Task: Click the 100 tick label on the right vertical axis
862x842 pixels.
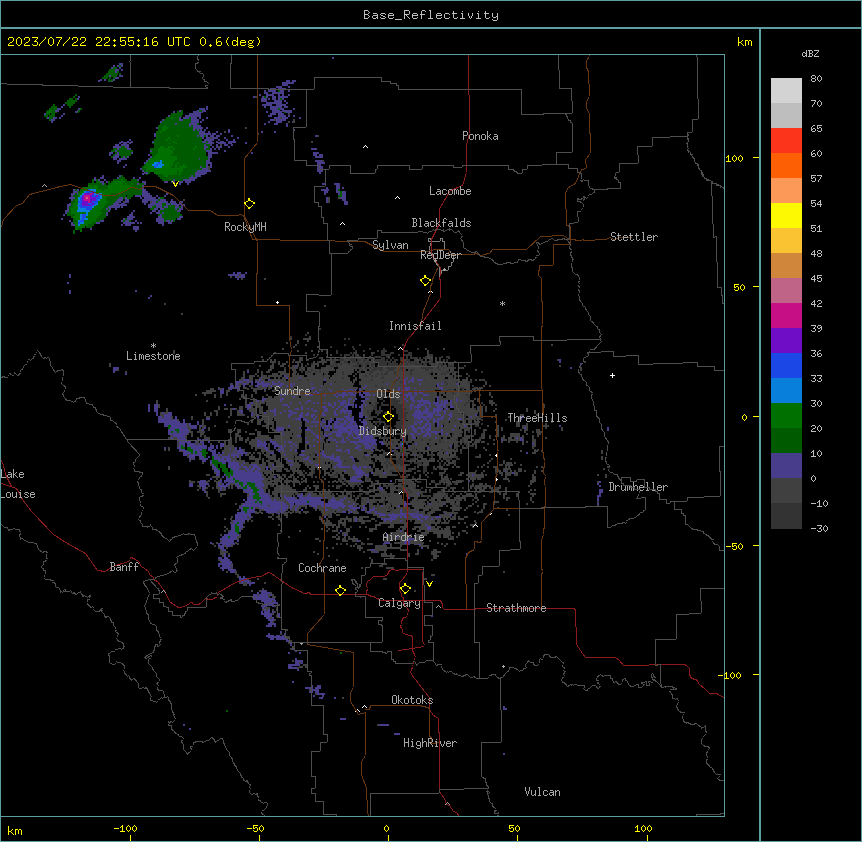Action: point(734,158)
